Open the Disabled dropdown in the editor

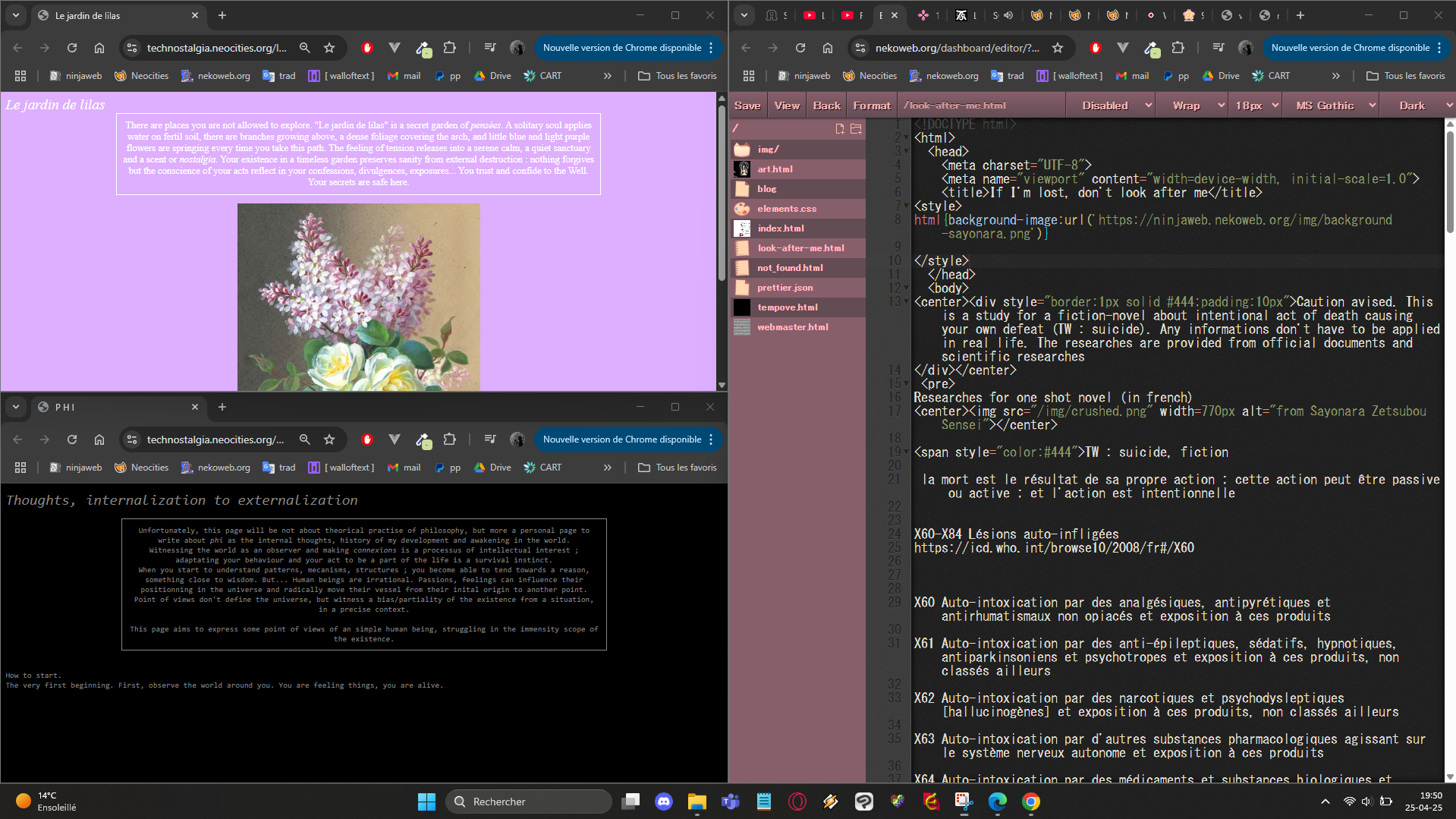1111,106
